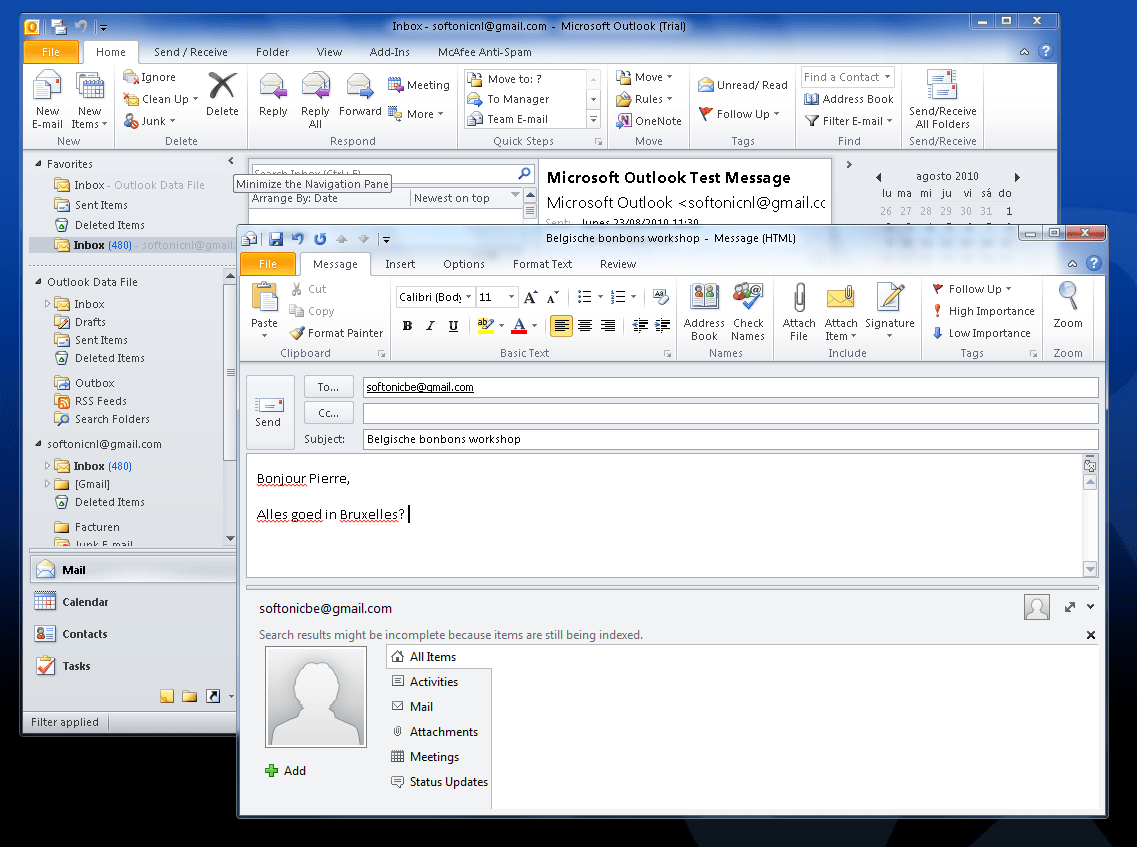
Task: Open the font size 11 dropdown
Action: [511, 297]
